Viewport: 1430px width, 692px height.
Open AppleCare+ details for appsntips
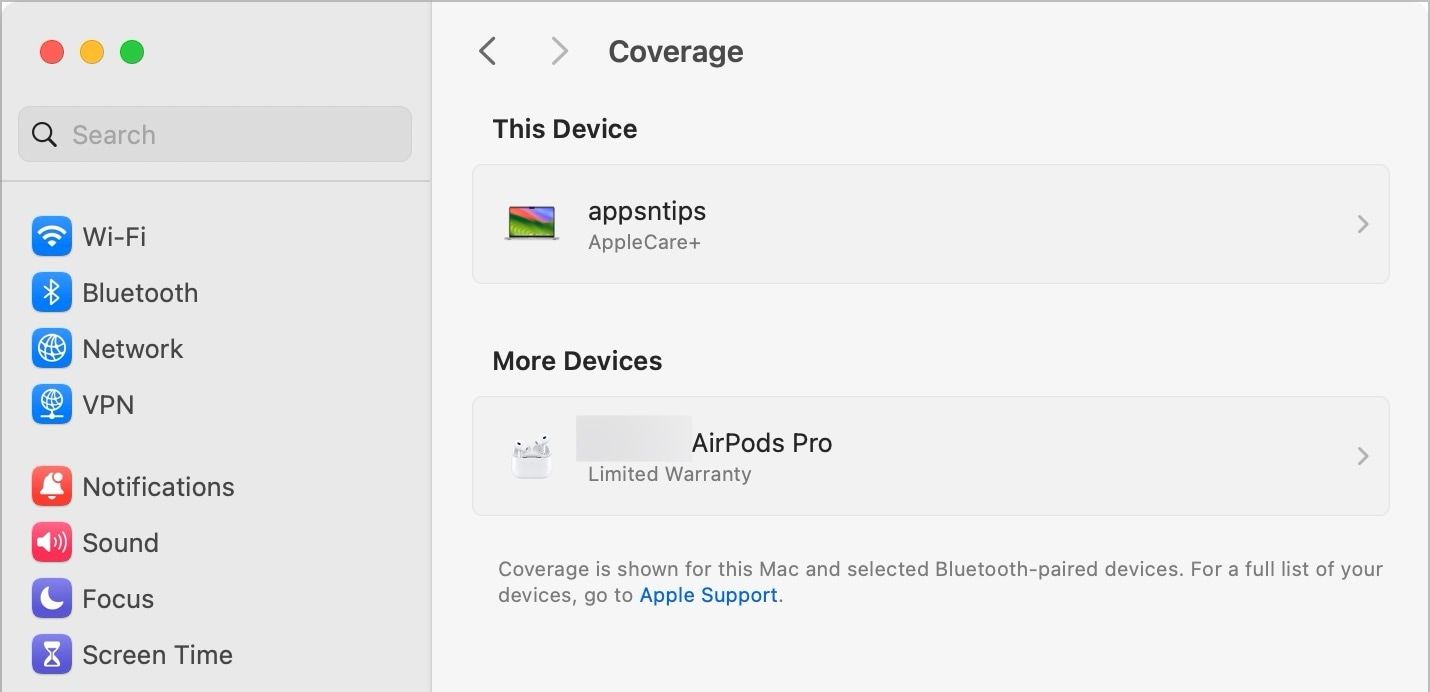pos(645,241)
